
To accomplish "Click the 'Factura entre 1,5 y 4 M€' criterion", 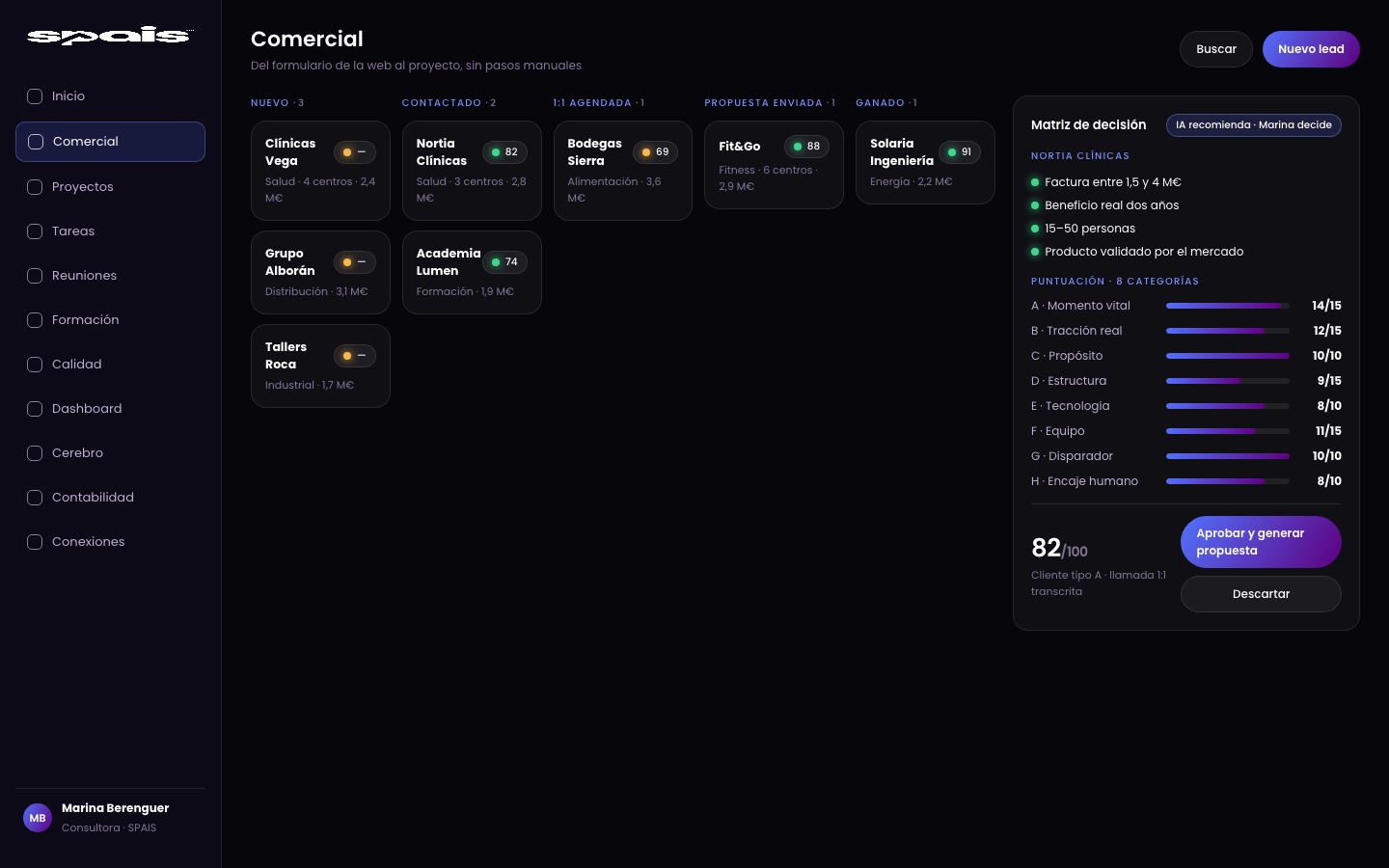I will [1113, 182].
